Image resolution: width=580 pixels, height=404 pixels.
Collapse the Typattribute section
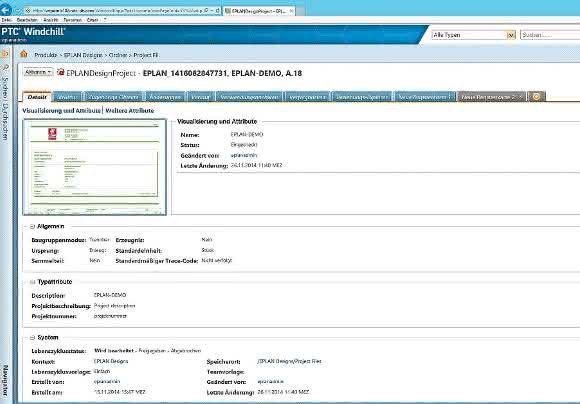pyautogui.click(x=32, y=282)
